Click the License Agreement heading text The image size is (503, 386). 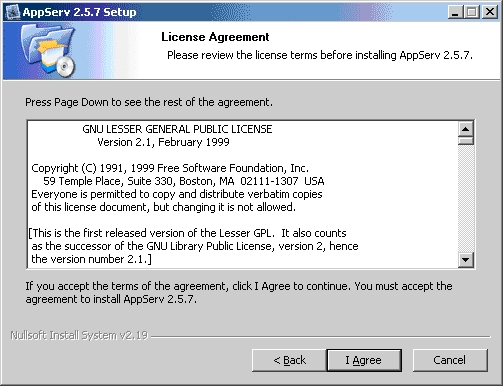[x=215, y=37]
